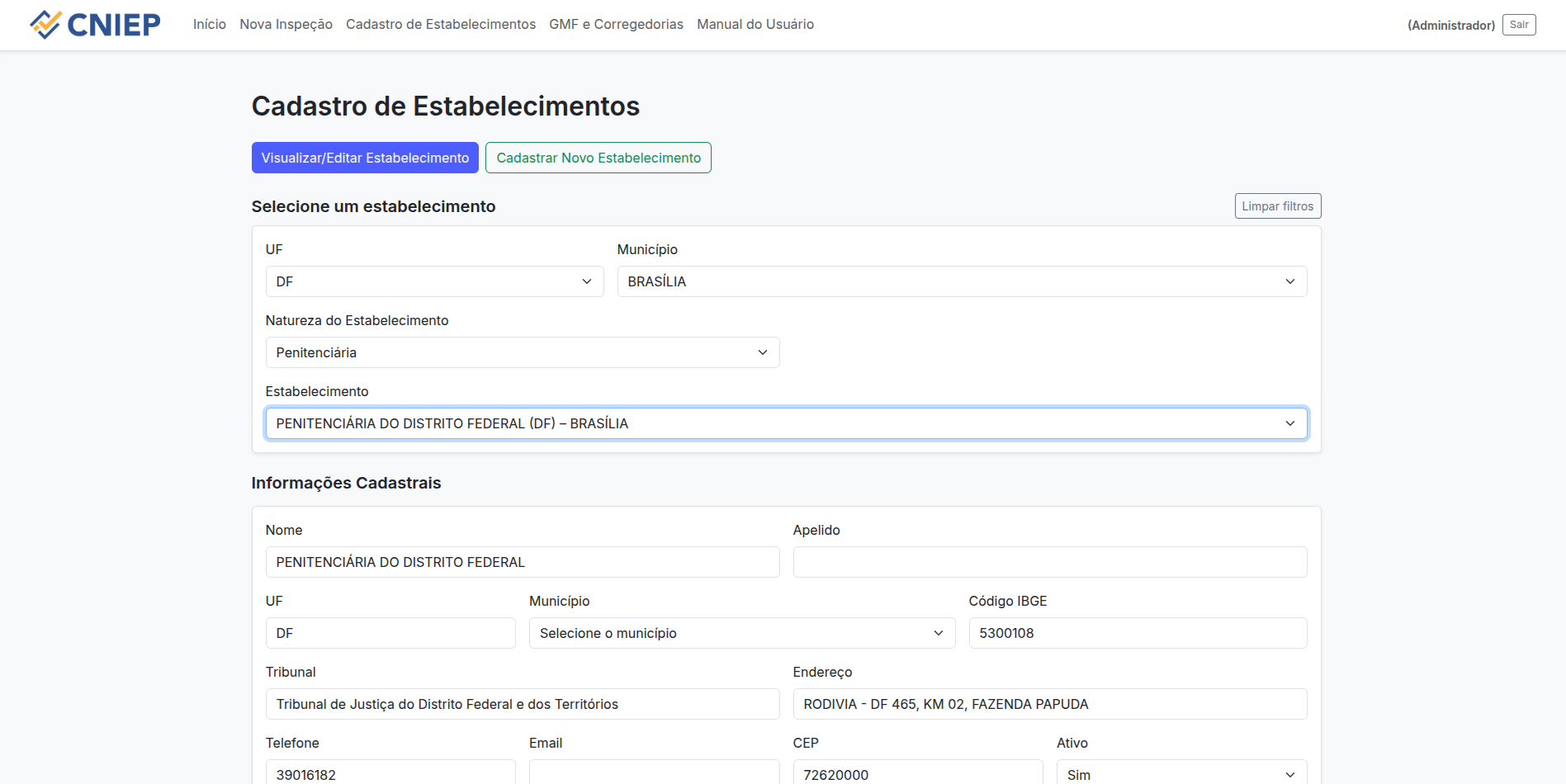
Task: Click the CNIEP logo
Action: [95, 25]
